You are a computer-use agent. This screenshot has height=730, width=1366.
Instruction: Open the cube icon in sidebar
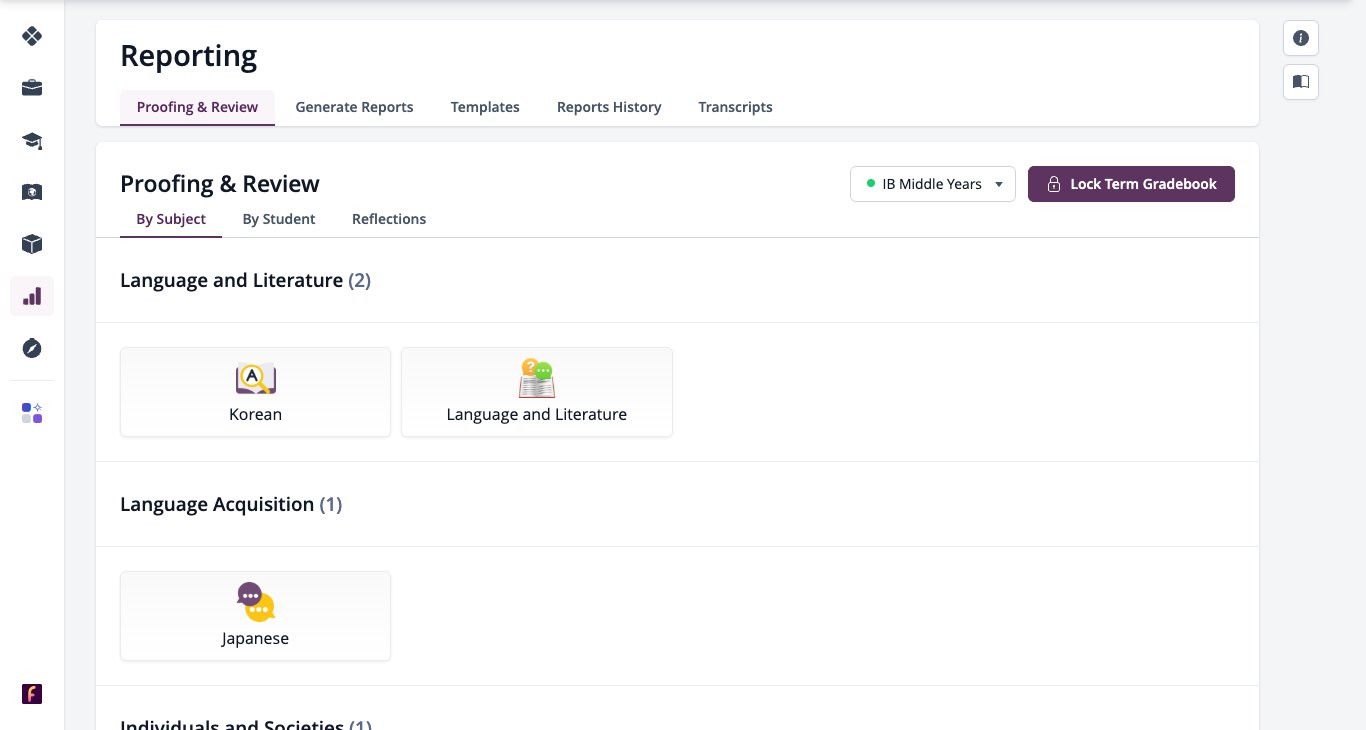[32, 244]
